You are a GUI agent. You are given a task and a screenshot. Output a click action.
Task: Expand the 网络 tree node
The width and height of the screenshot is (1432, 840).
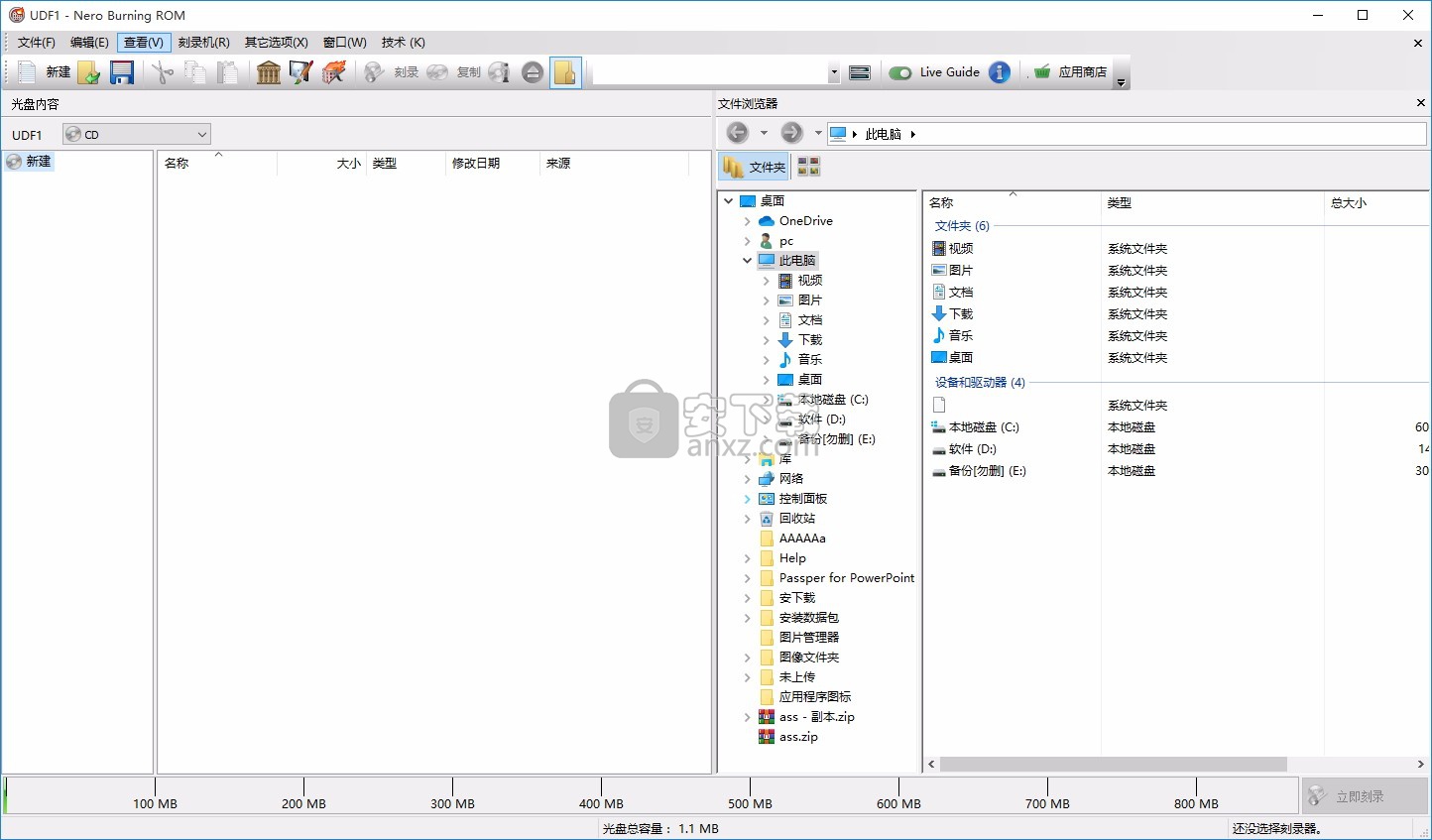pos(748,479)
